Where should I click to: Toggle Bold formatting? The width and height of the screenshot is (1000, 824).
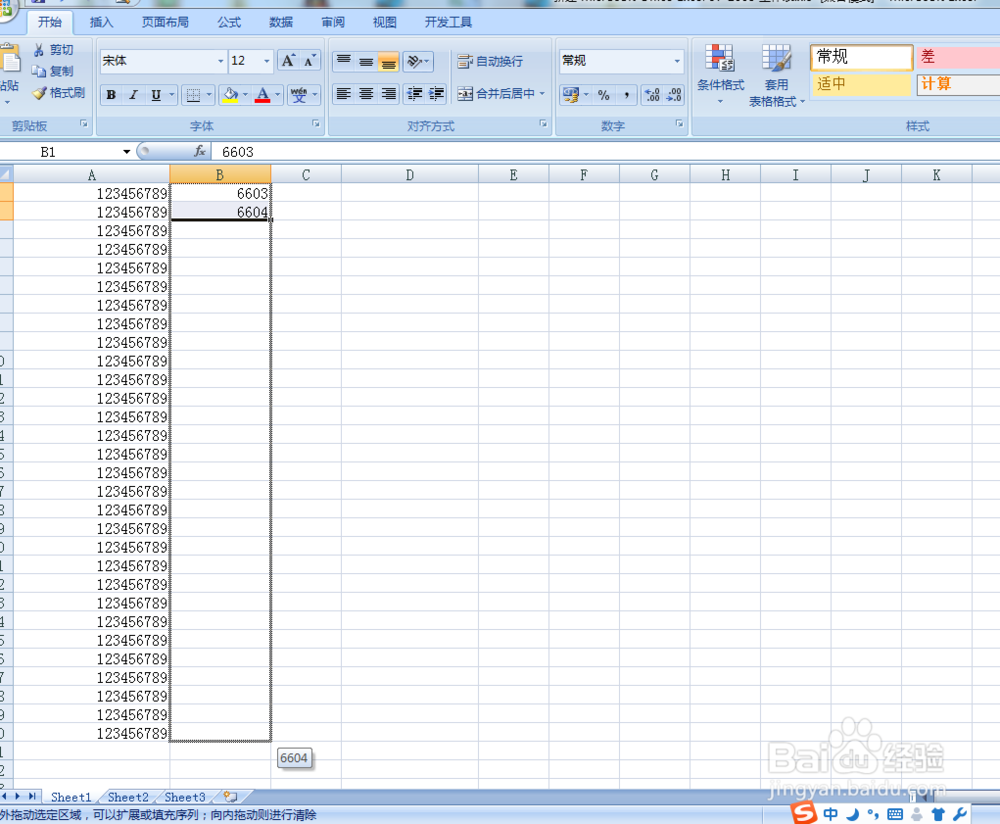111,95
